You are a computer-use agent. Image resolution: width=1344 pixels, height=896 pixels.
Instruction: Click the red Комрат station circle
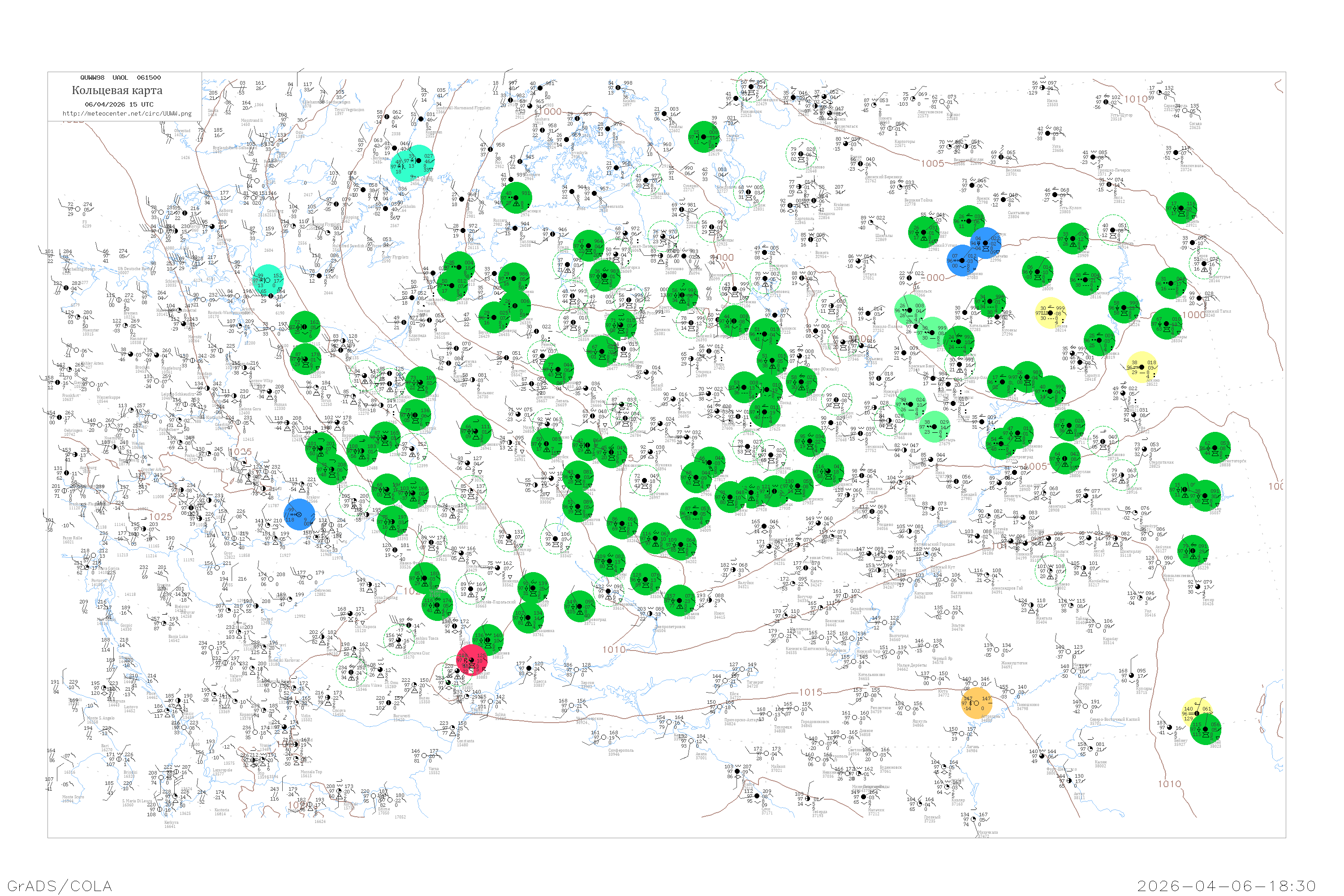(472, 660)
